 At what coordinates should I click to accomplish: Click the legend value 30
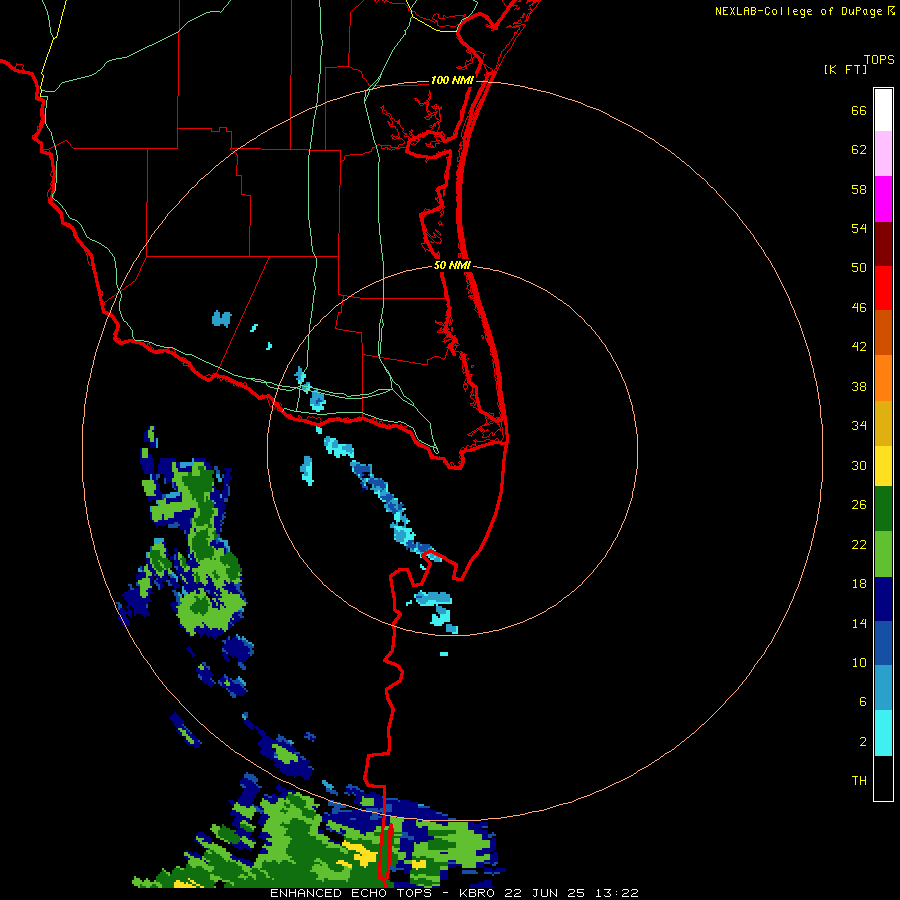pos(859,465)
